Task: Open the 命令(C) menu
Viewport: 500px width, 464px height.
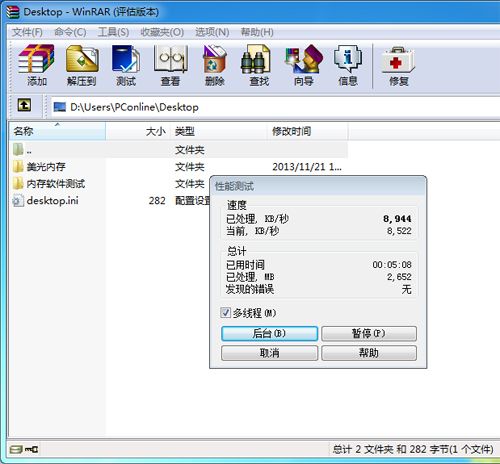Action: [x=70, y=32]
